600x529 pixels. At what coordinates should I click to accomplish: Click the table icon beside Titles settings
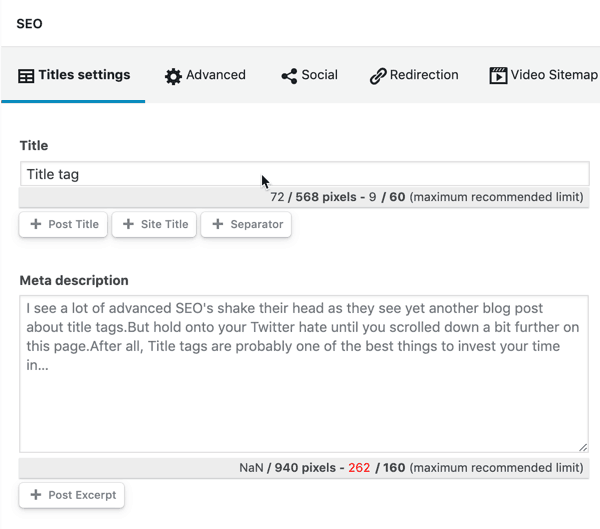point(27,75)
